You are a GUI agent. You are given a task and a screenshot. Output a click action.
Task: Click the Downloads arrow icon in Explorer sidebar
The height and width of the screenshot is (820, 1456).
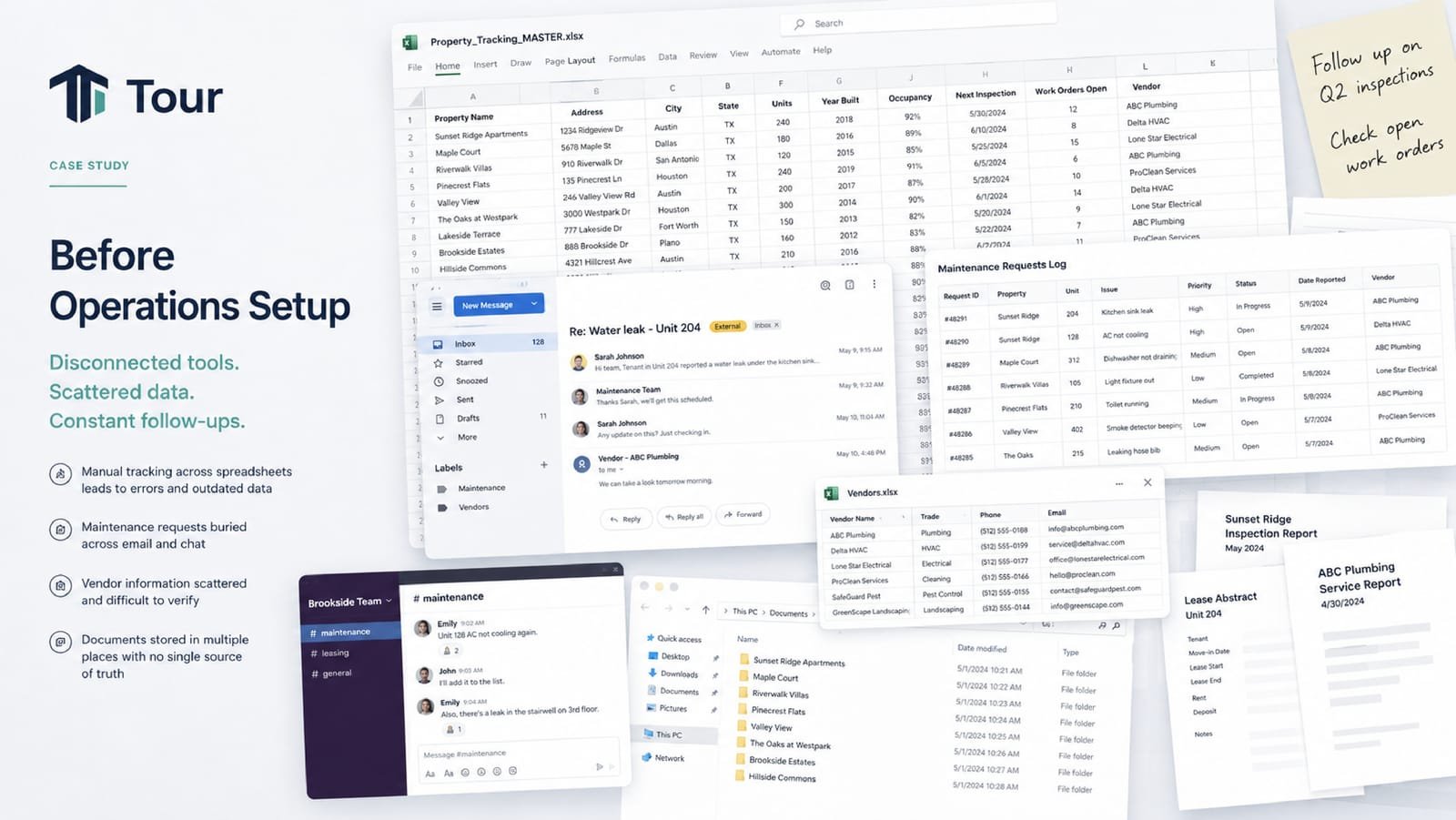point(652,673)
